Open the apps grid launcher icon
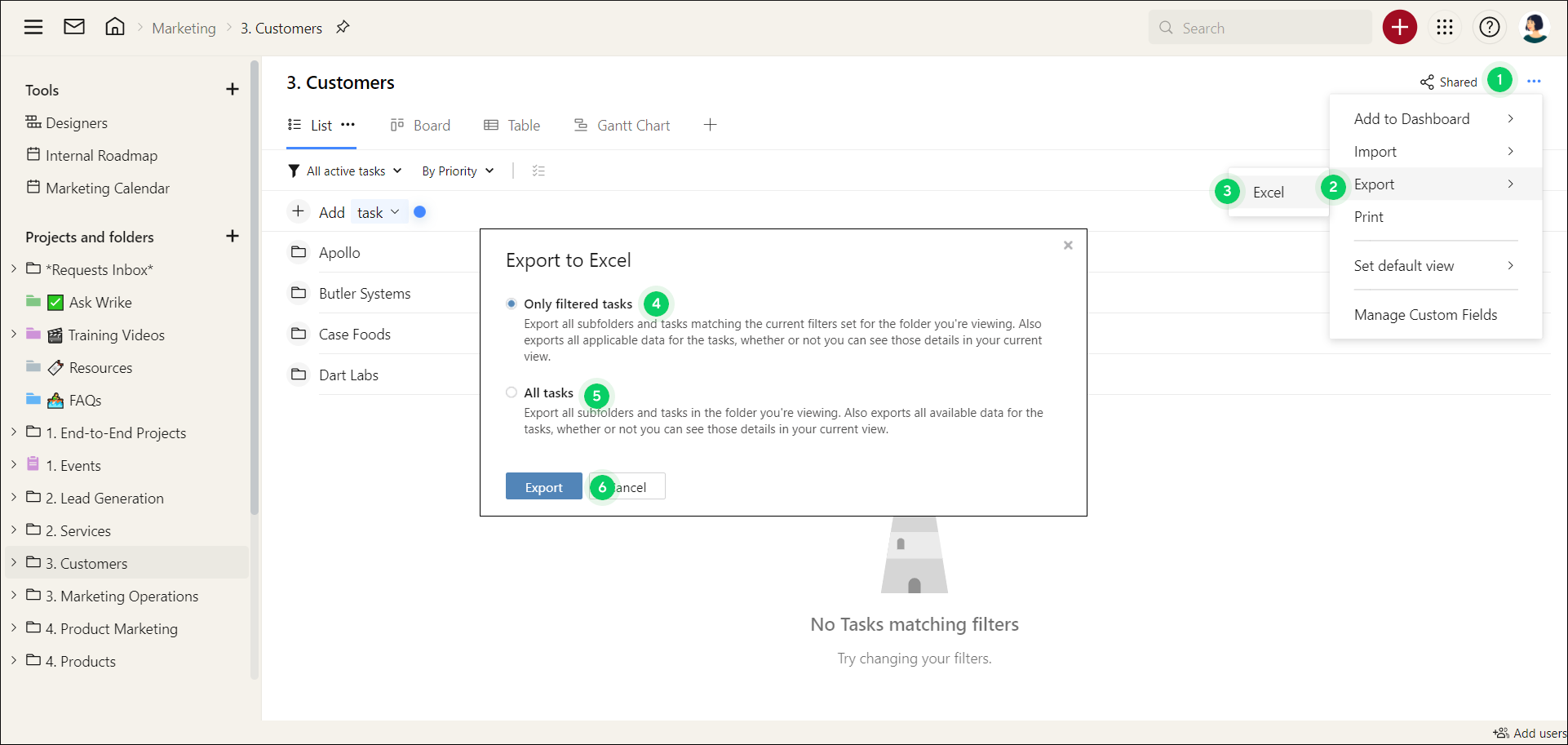This screenshot has width=1568, height=745. tap(1445, 27)
